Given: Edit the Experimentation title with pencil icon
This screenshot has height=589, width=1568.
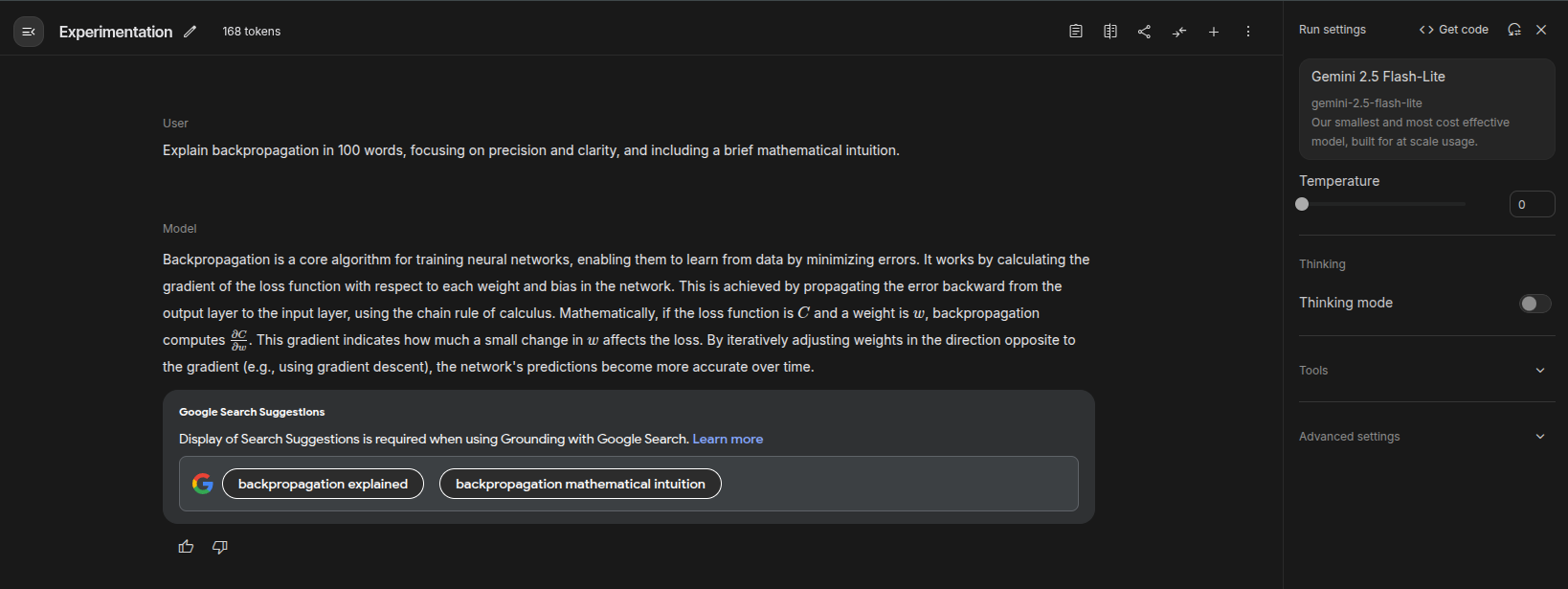Looking at the screenshot, I should [x=190, y=32].
